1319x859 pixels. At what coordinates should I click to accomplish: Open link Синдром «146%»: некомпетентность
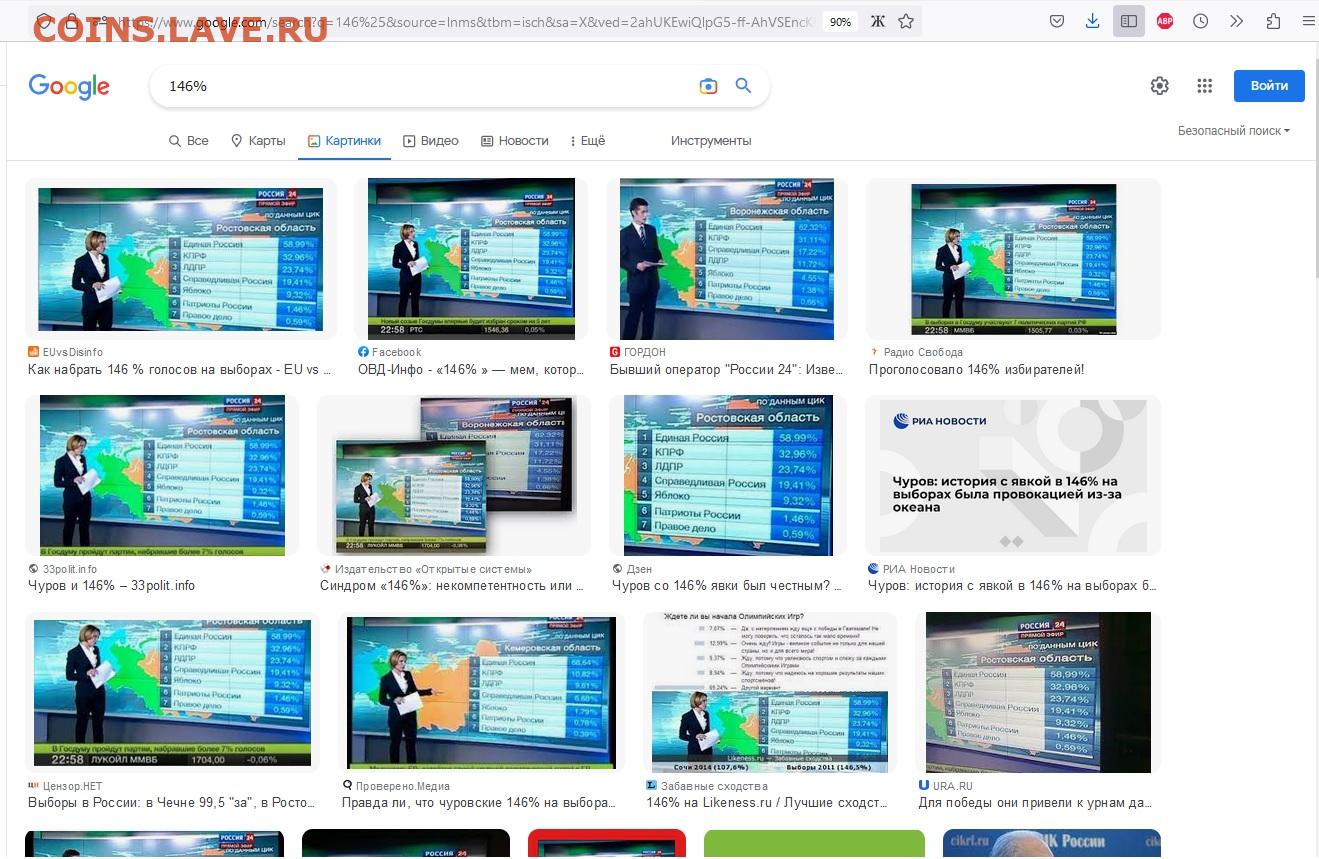point(454,586)
